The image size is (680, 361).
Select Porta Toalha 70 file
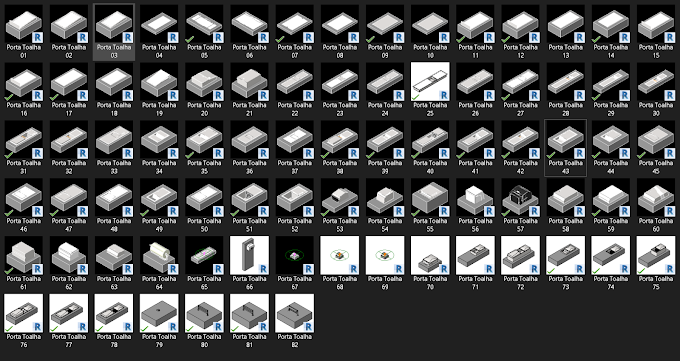(x=430, y=255)
